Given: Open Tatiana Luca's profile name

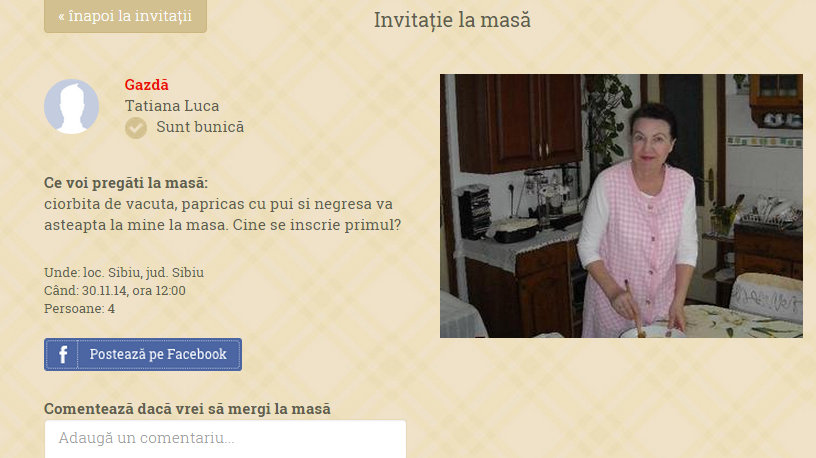Looking at the screenshot, I should tap(172, 106).
